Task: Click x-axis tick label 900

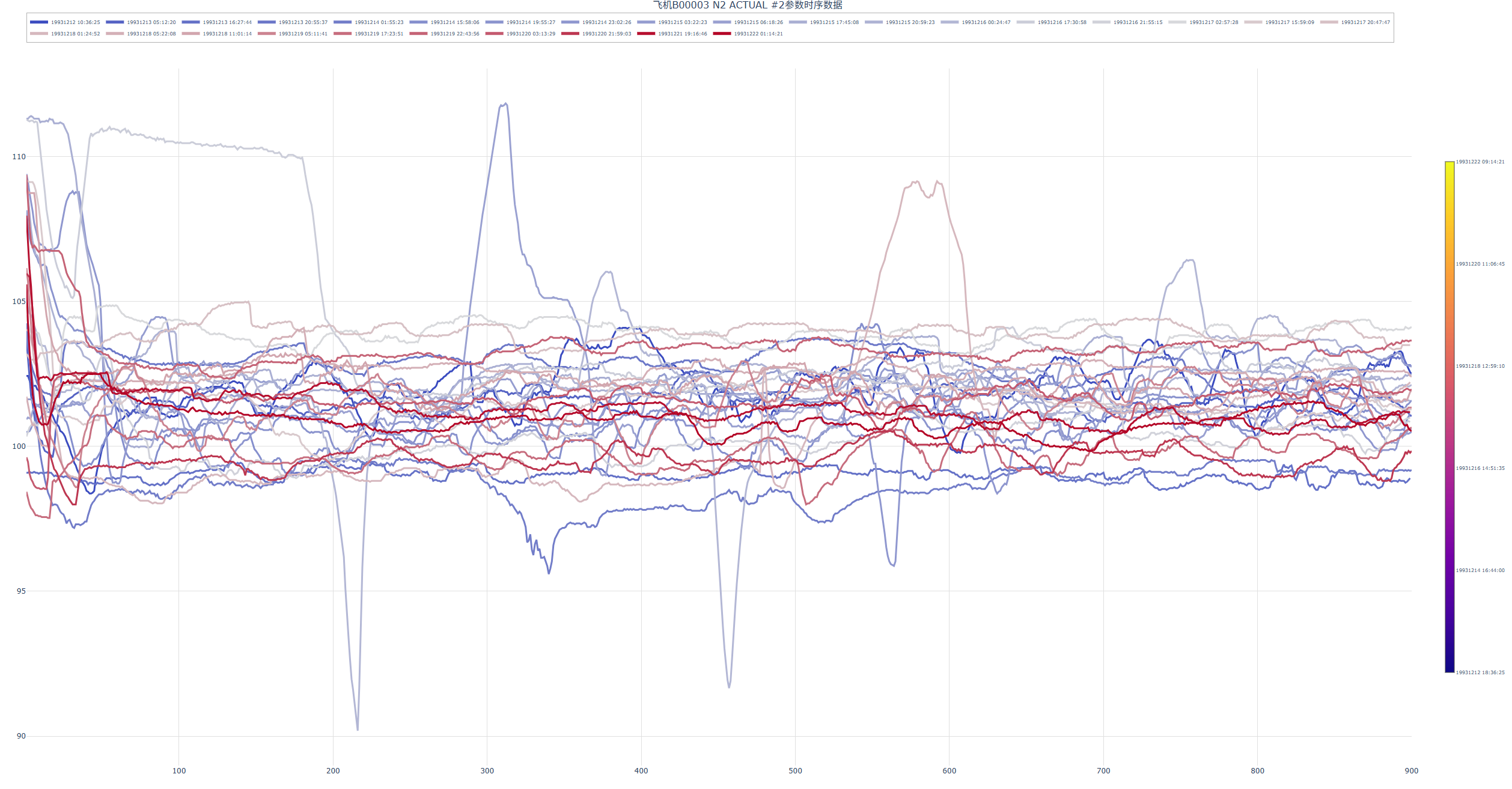Action: pyautogui.click(x=1411, y=771)
